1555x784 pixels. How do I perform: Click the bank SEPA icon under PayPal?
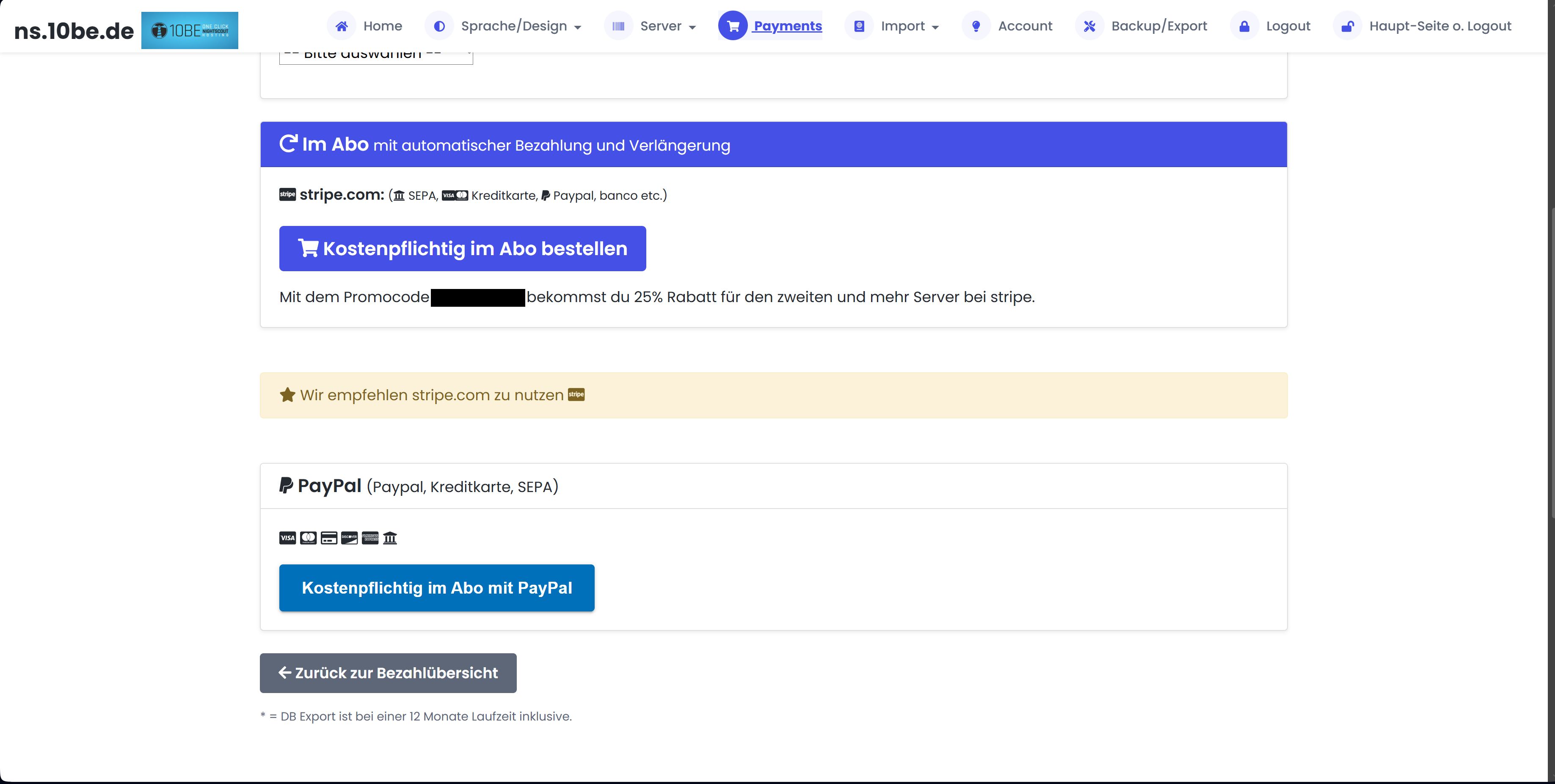(390, 537)
